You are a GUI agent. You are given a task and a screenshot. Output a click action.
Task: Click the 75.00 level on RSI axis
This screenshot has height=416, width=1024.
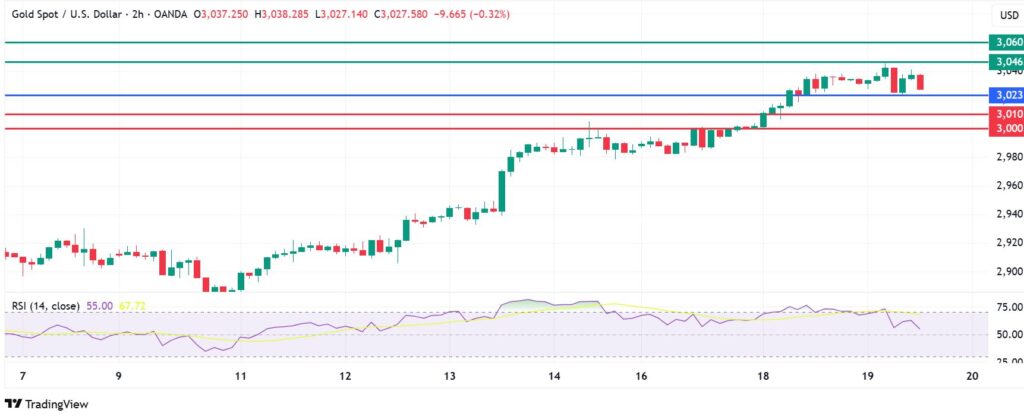[x=1006, y=308]
